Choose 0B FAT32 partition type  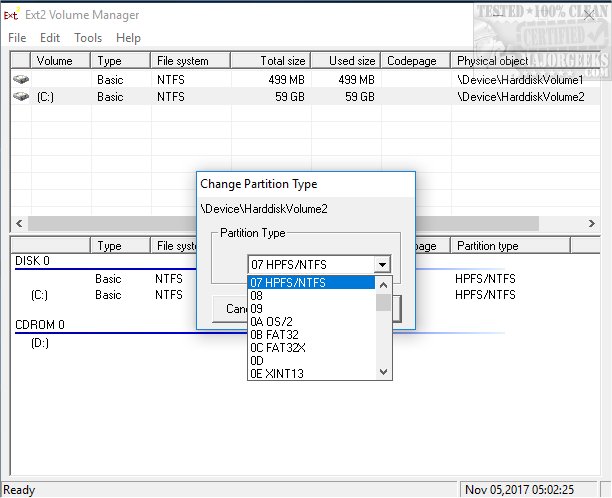(311, 334)
